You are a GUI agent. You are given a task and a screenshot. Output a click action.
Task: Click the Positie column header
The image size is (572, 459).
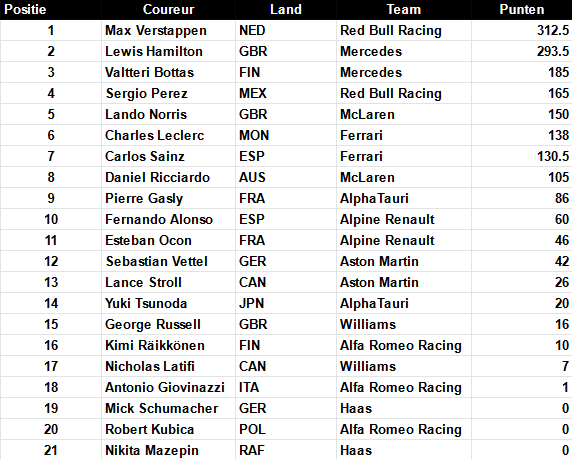click(51, 9)
